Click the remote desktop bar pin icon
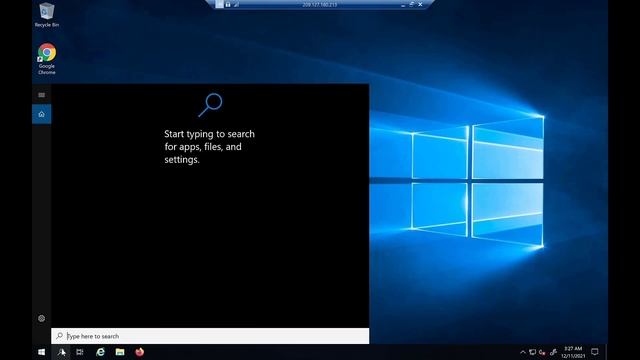The width and height of the screenshot is (640, 360). coord(219,4)
